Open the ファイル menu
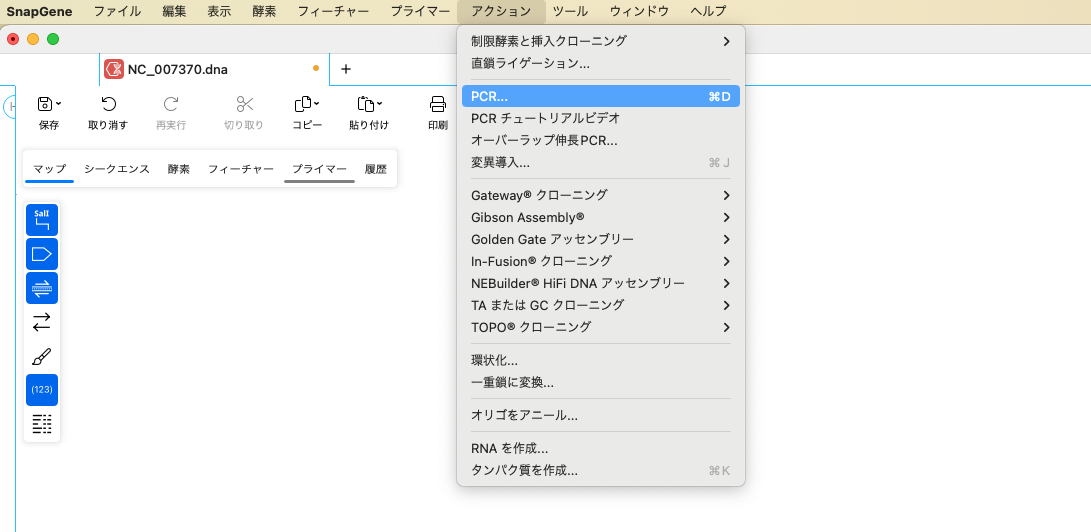1091x532 pixels. click(x=117, y=11)
